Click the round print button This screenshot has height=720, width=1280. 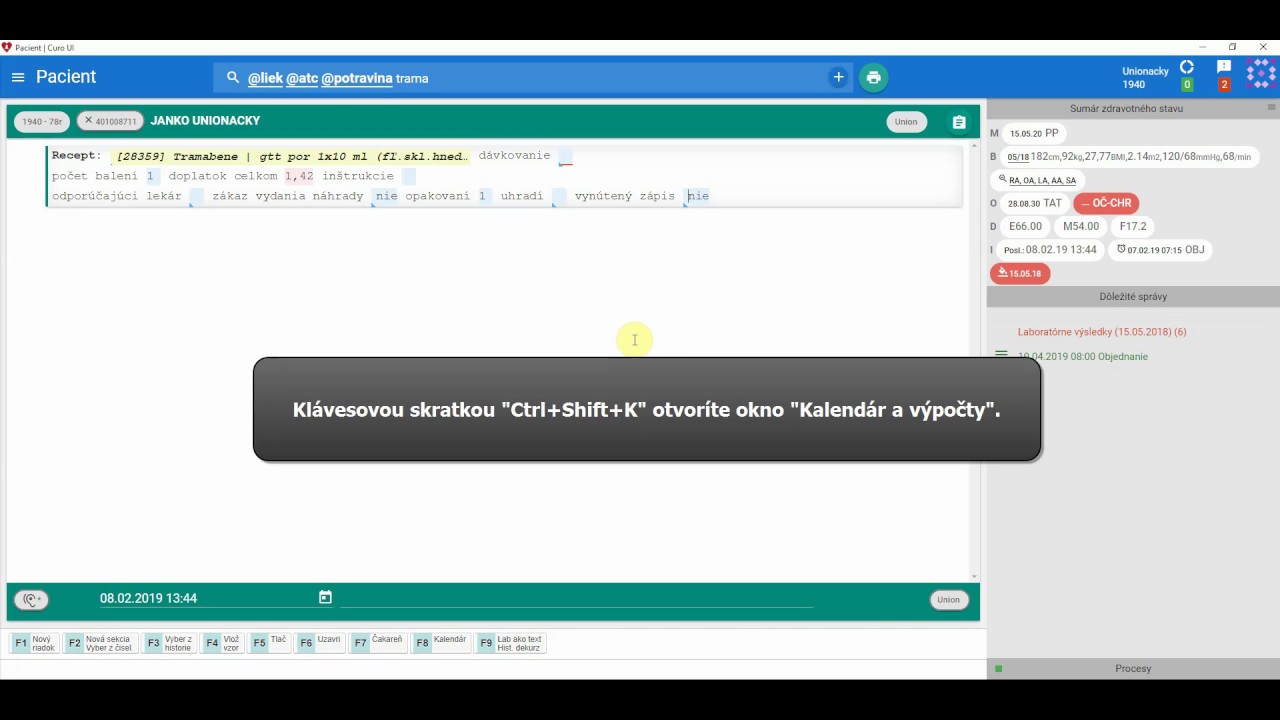[x=873, y=77]
